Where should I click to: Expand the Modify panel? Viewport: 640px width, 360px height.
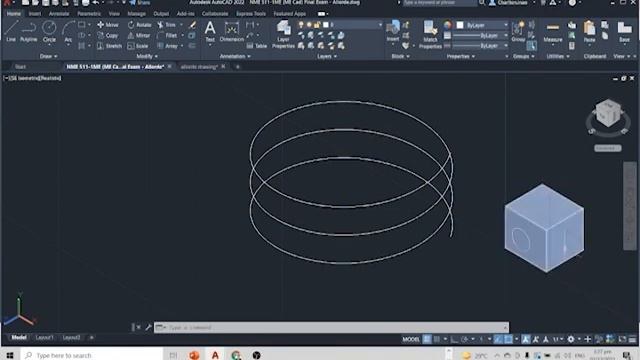tap(147, 56)
